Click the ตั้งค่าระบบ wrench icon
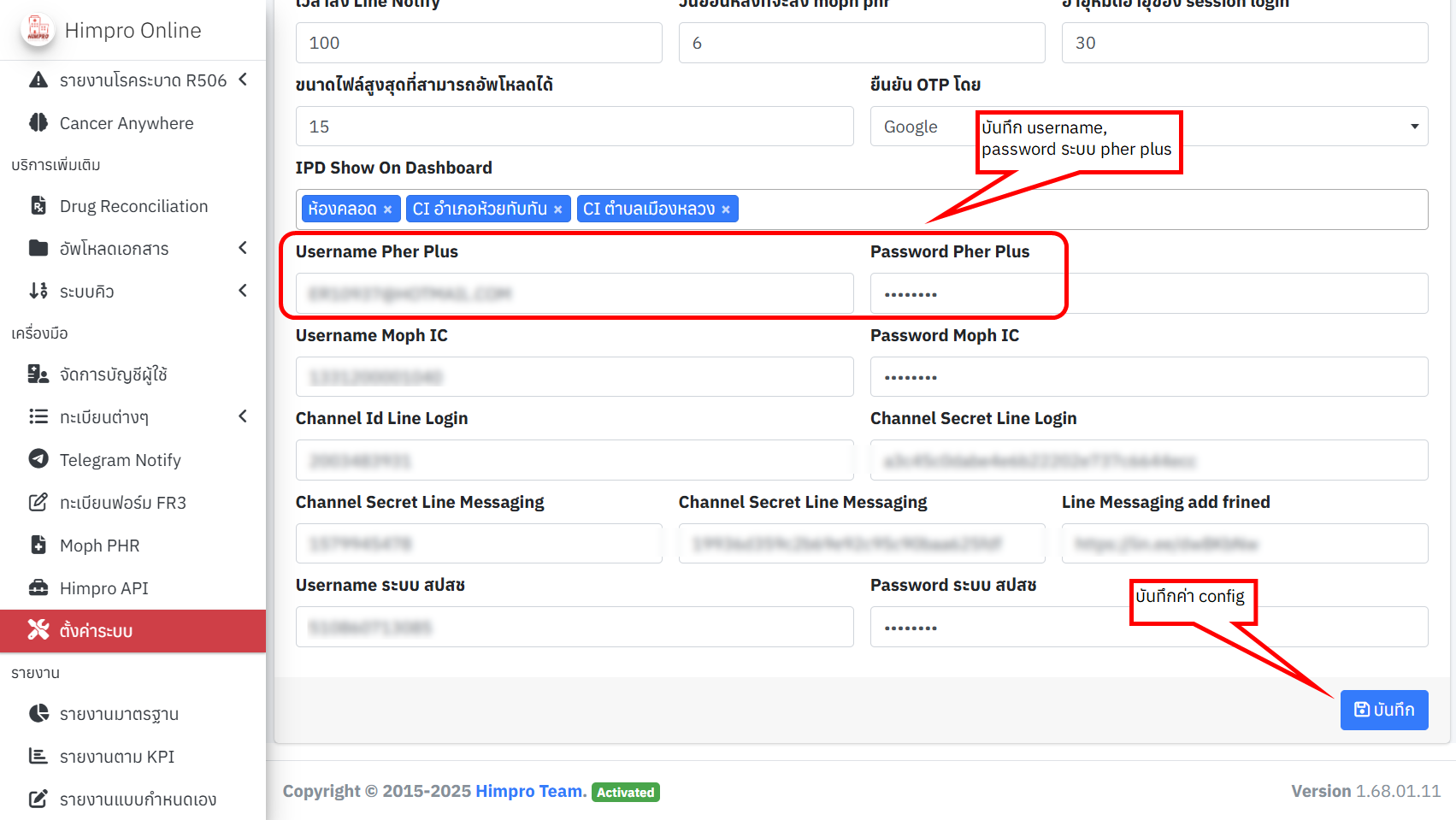The height and width of the screenshot is (820, 1456). (39, 630)
